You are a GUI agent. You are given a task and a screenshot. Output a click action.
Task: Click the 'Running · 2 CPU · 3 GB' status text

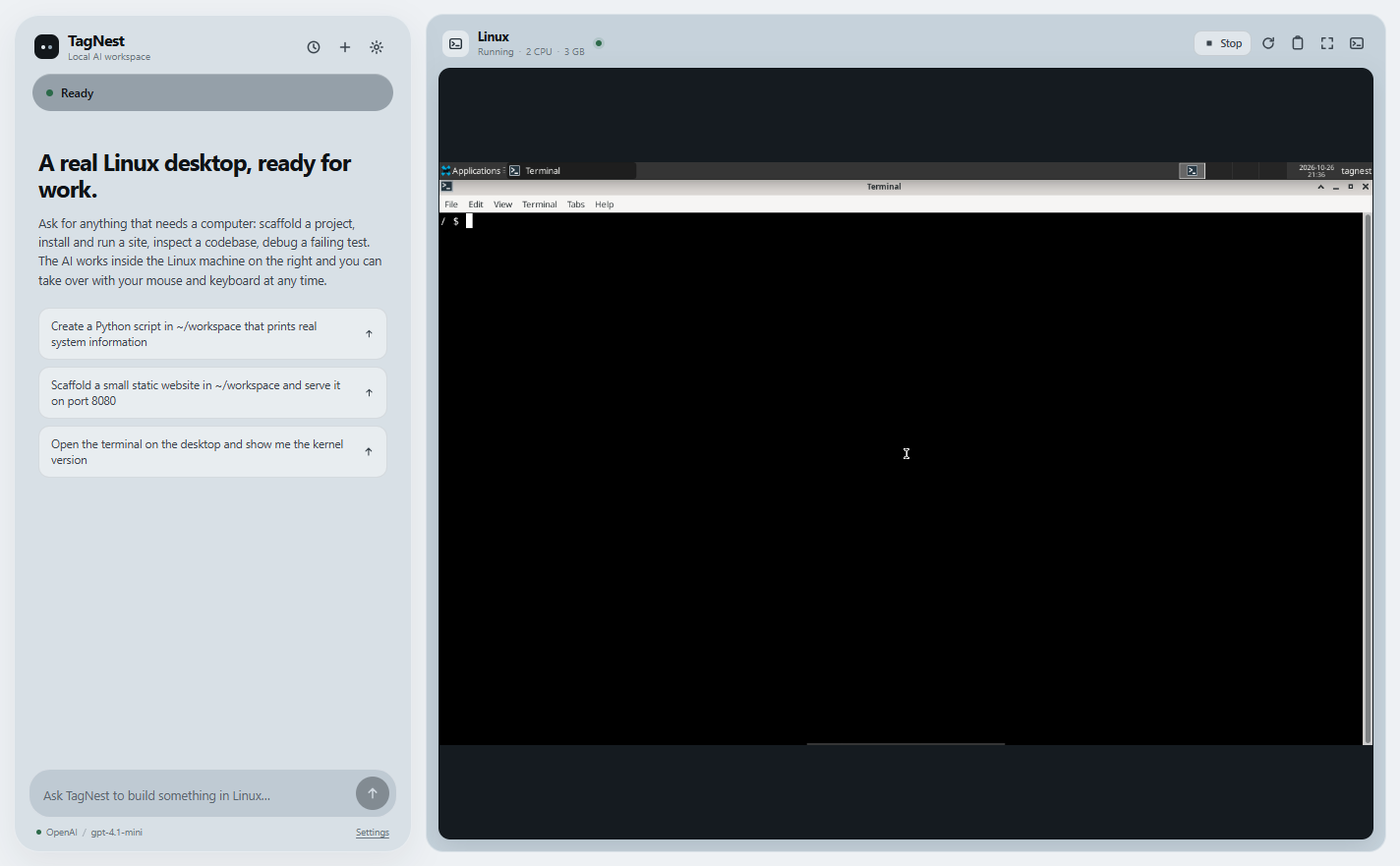point(531,52)
